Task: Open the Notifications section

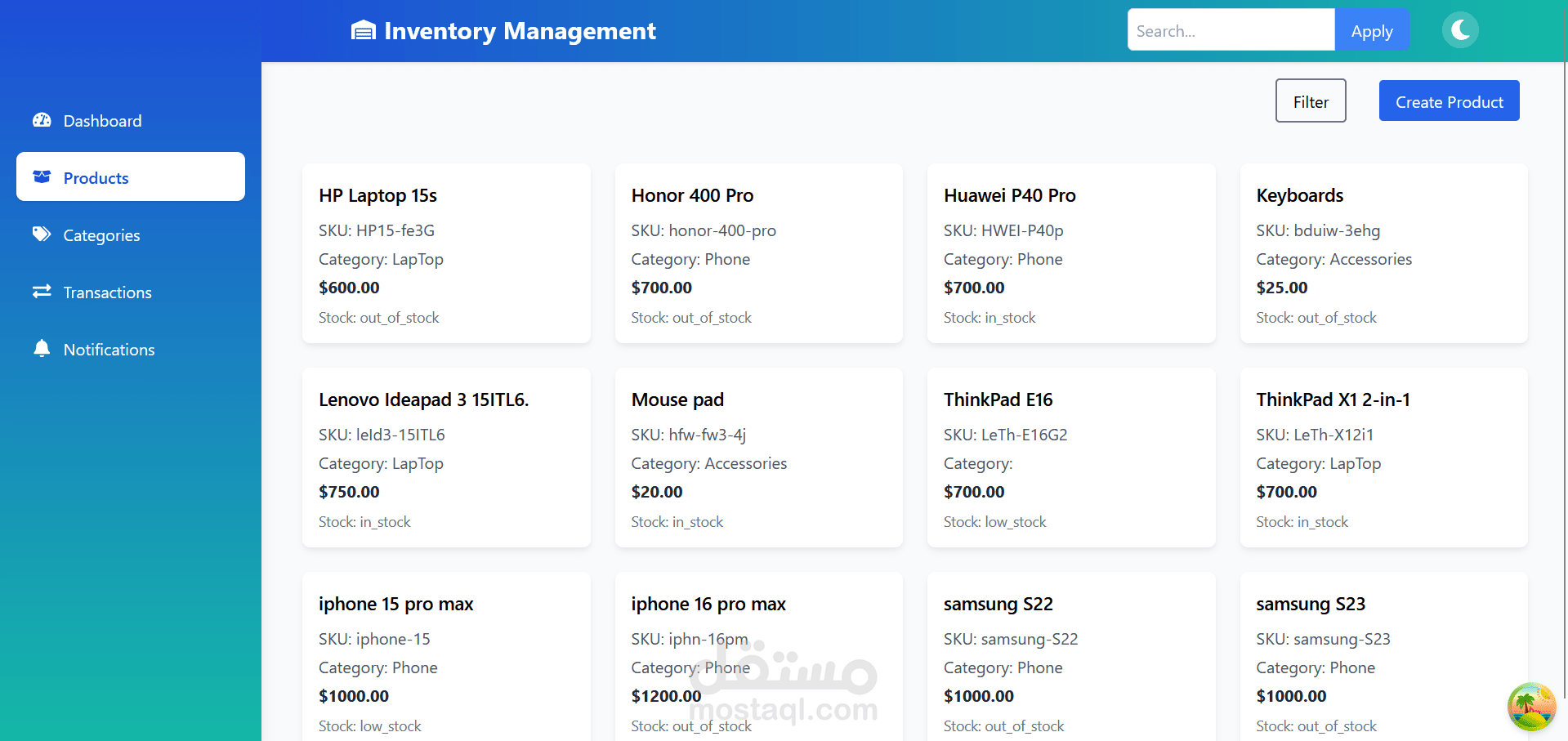Action: (x=131, y=350)
